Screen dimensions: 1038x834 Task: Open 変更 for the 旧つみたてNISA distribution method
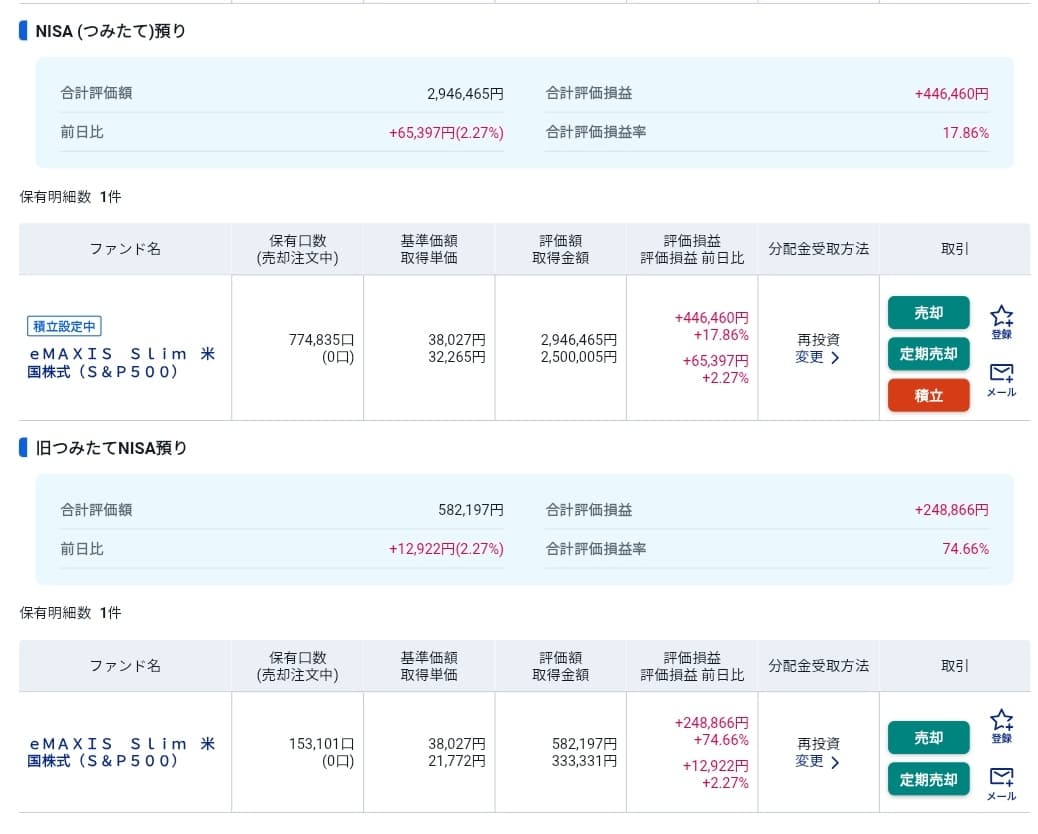click(x=817, y=762)
